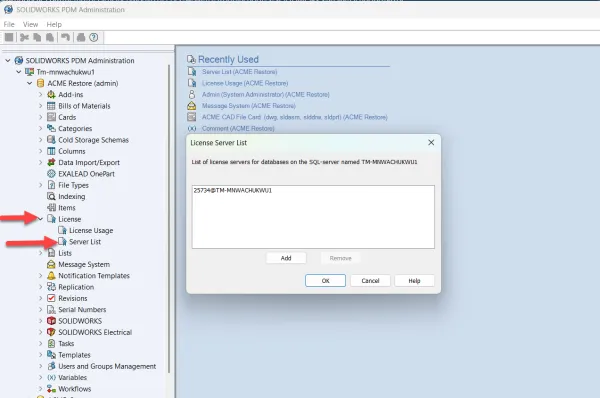The width and height of the screenshot is (600, 398).
Task: Open recent Admin (System Administrator) link
Action: (266, 94)
